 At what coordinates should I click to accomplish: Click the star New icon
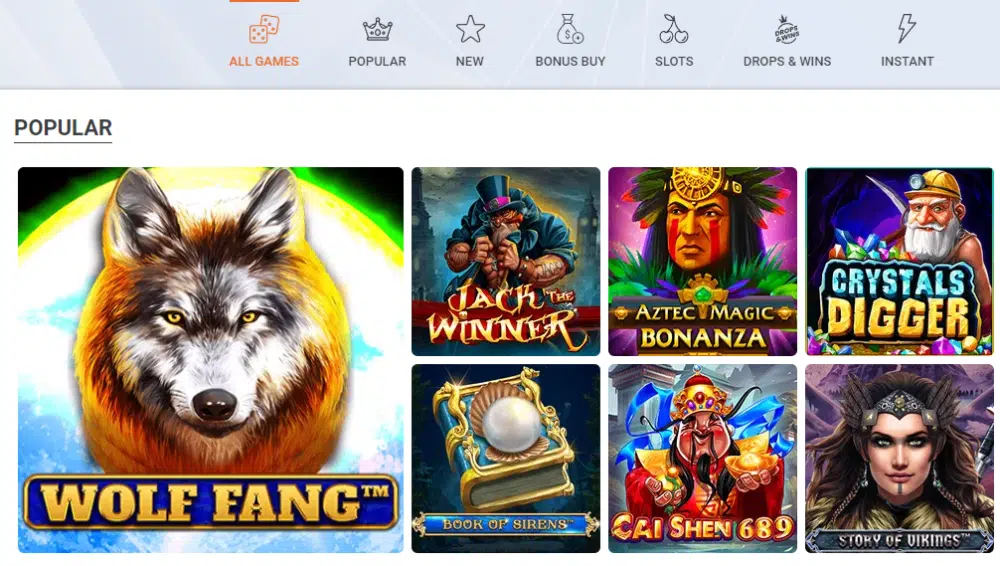point(470,29)
